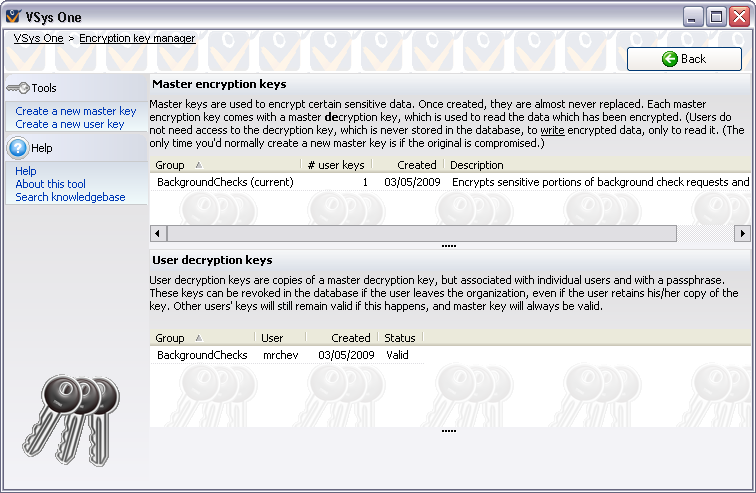
Task: Click the mrchev user cell
Action: click(281, 355)
